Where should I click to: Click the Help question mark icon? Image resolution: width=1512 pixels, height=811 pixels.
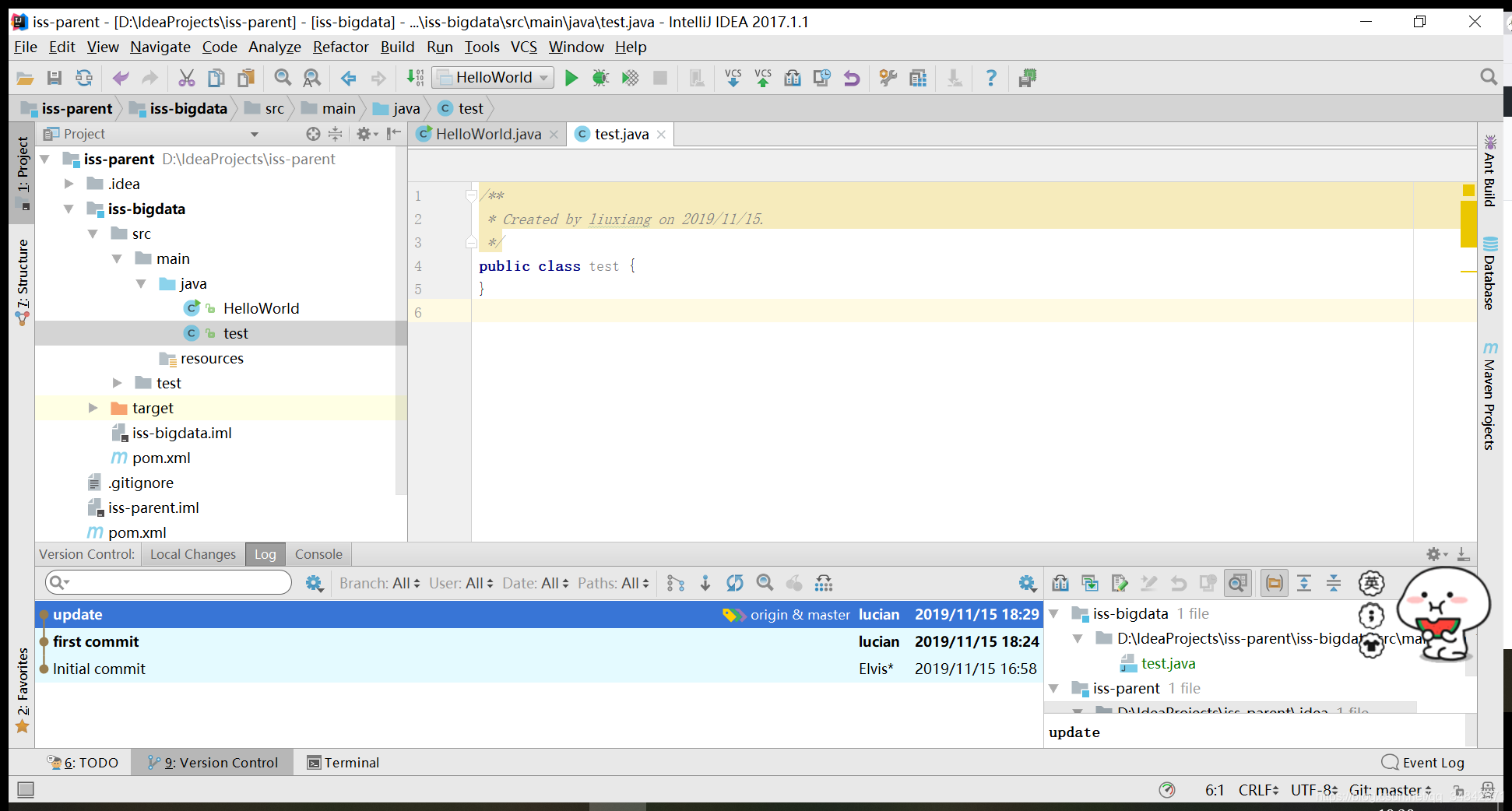(991, 78)
